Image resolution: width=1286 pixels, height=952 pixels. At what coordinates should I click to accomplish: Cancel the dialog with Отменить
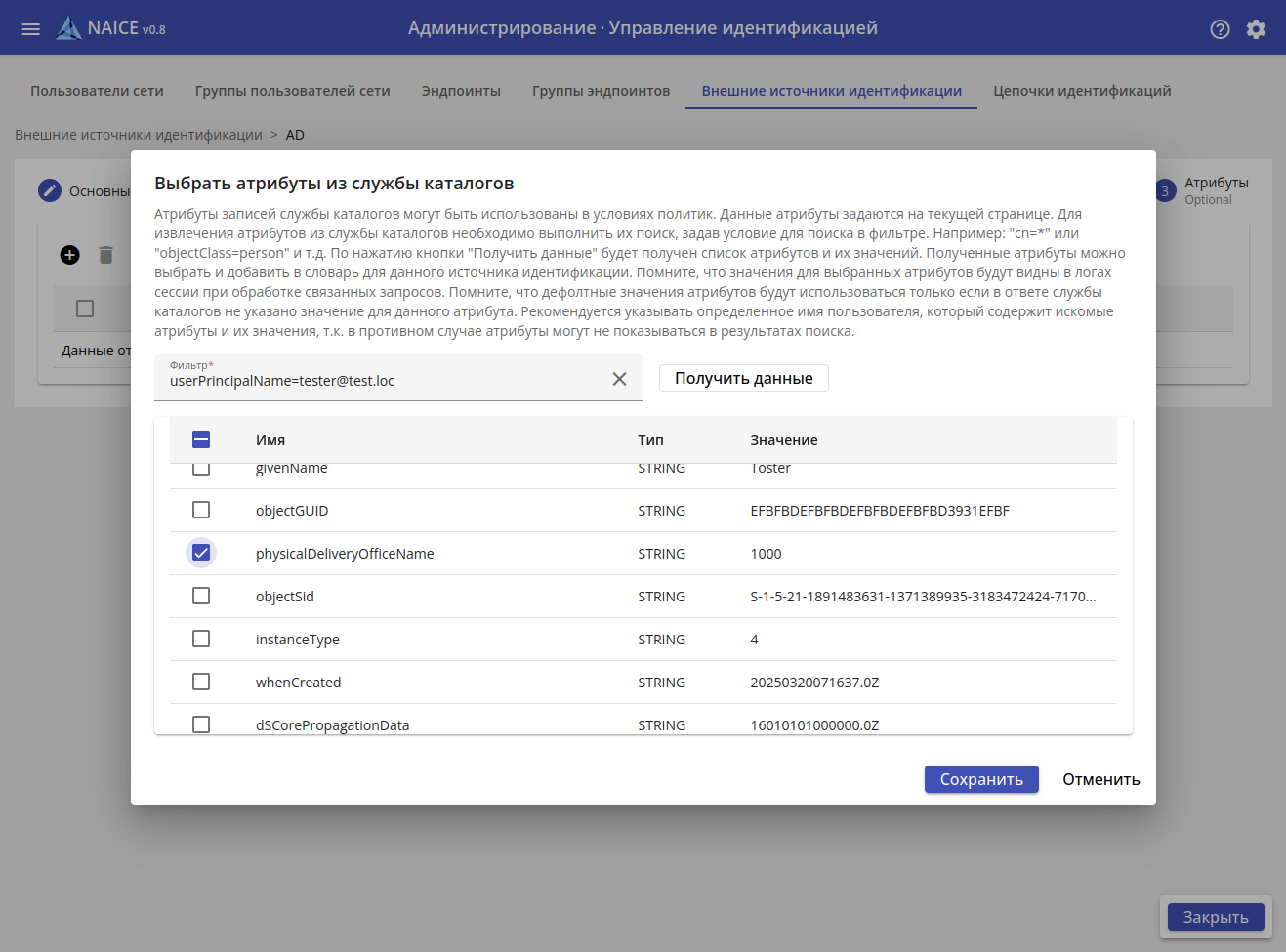[x=1100, y=779]
